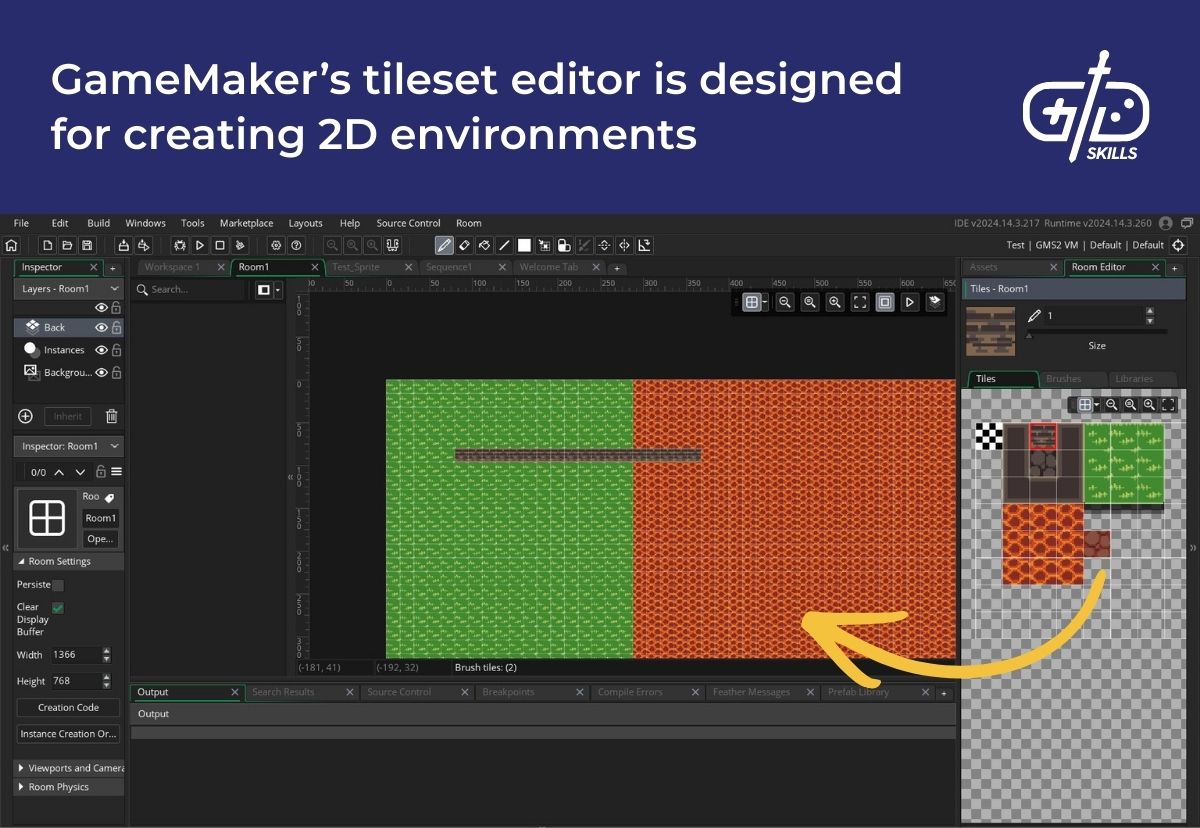Fit the room view to the window
This screenshot has width=1200, height=828.
858,302
